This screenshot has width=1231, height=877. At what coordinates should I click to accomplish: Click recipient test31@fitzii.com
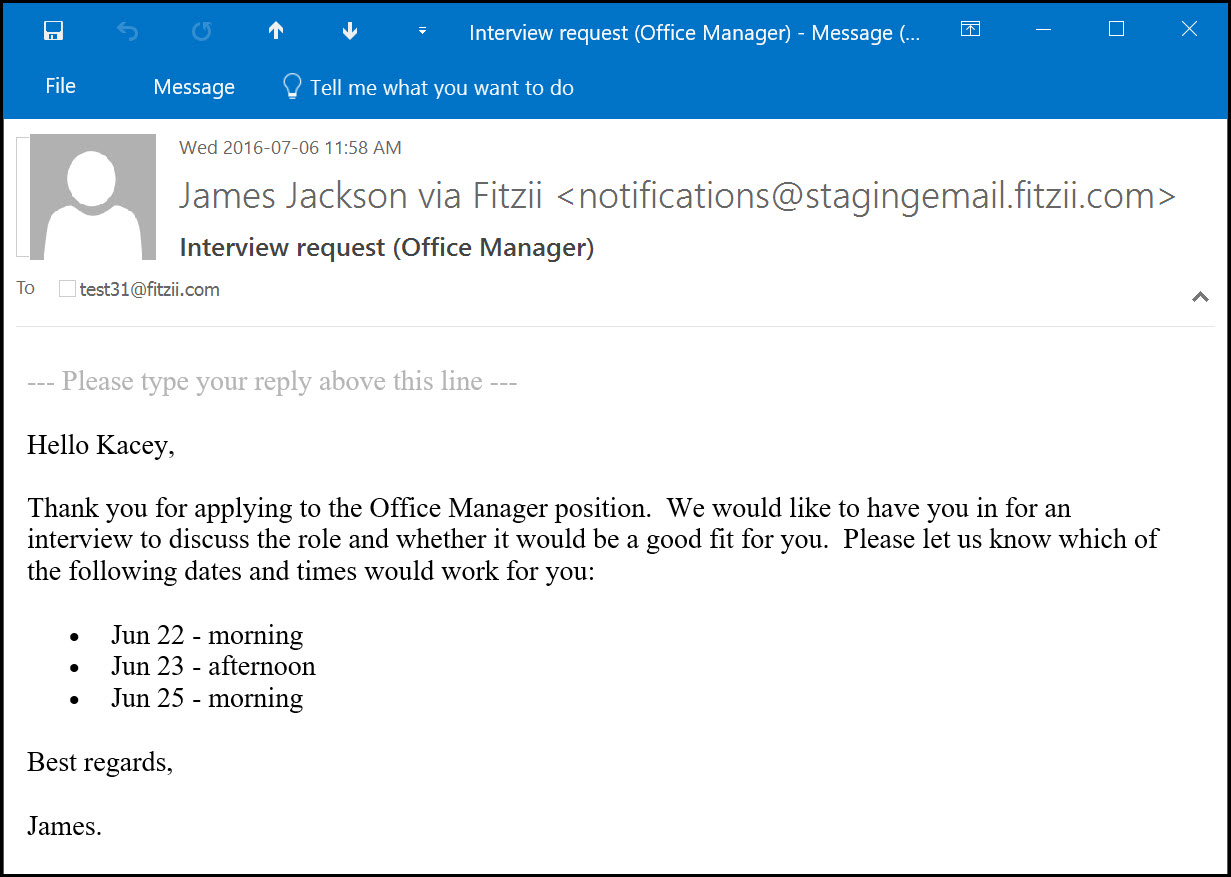click(x=149, y=290)
